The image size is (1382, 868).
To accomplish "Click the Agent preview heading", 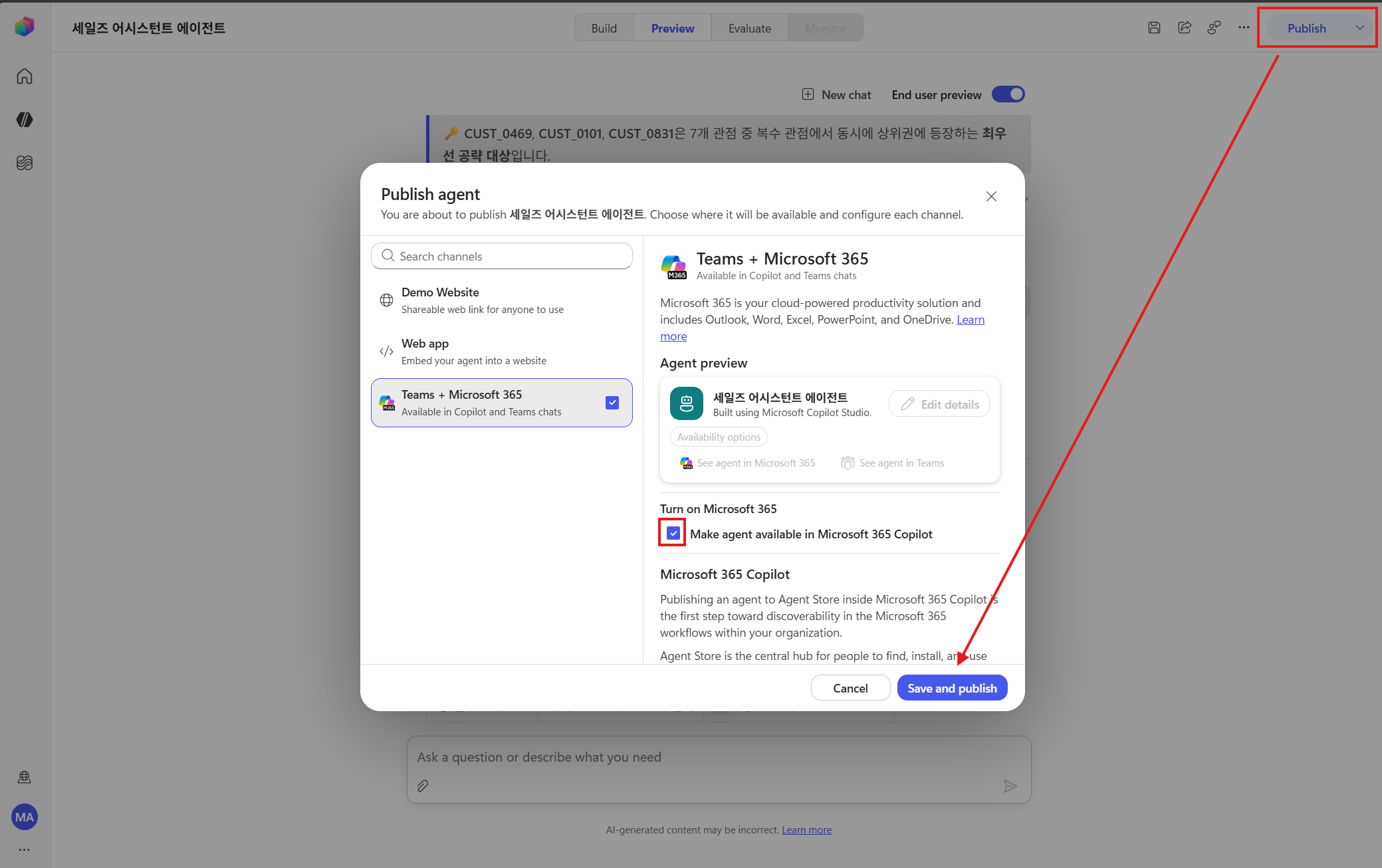I will [x=703, y=363].
